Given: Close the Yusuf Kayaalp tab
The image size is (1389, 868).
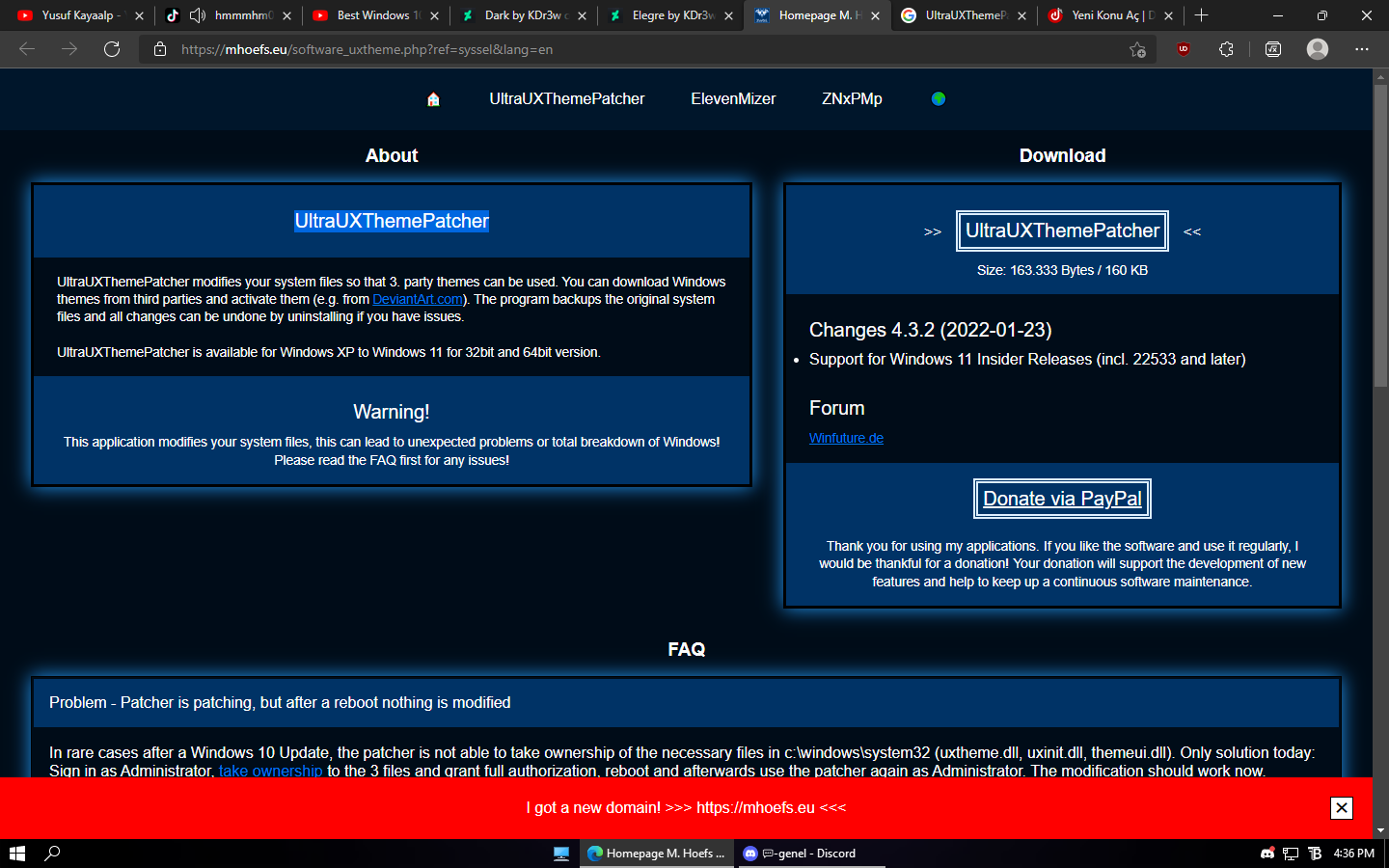Looking at the screenshot, I should (139, 15).
